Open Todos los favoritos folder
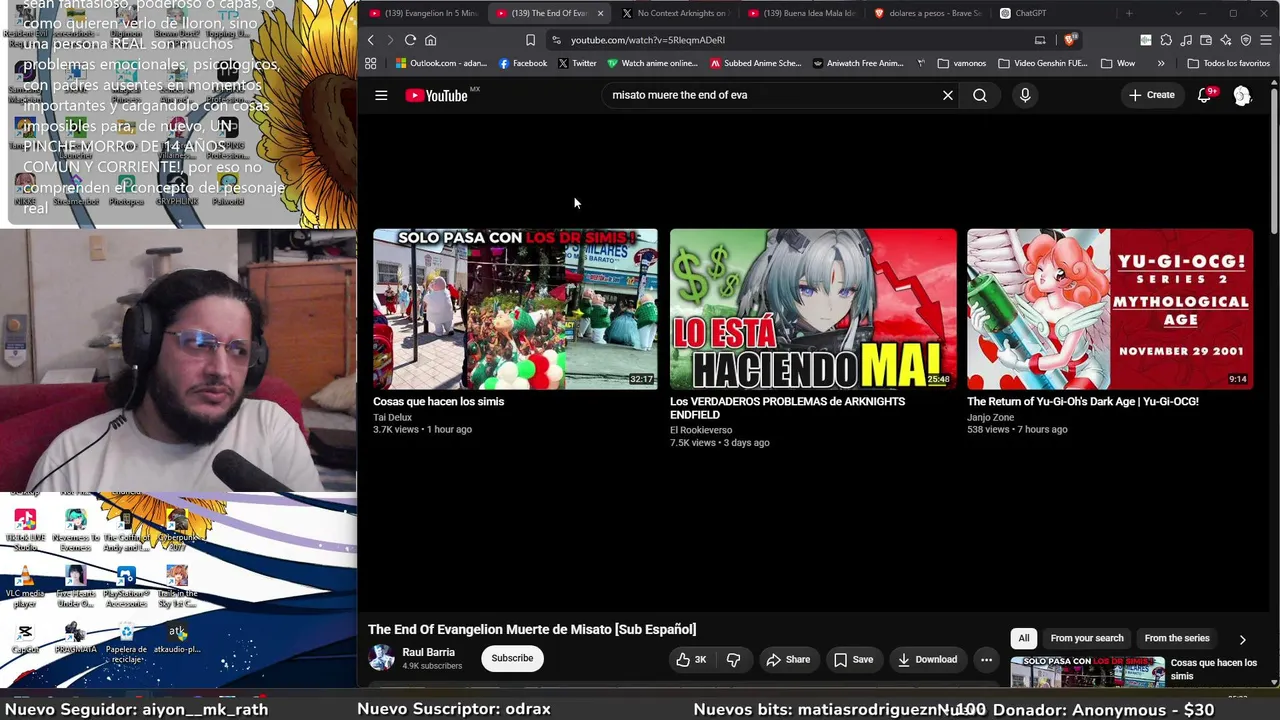This screenshot has width=1280, height=720. (1228, 63)
